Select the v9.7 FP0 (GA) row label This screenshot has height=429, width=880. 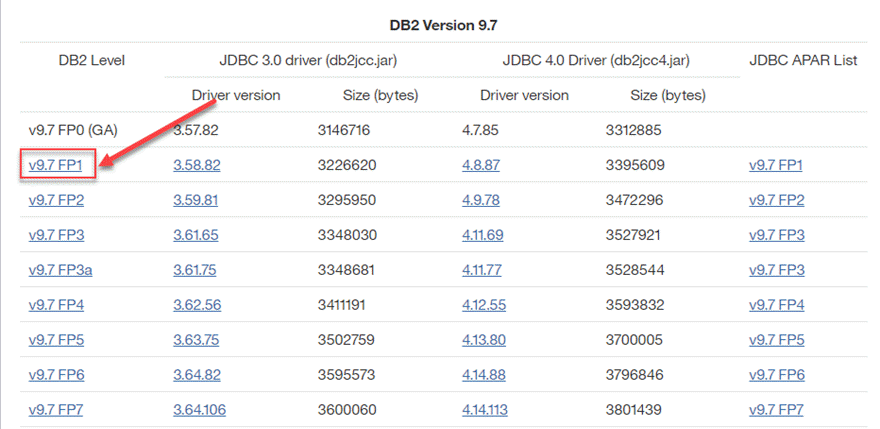point(73,131)
